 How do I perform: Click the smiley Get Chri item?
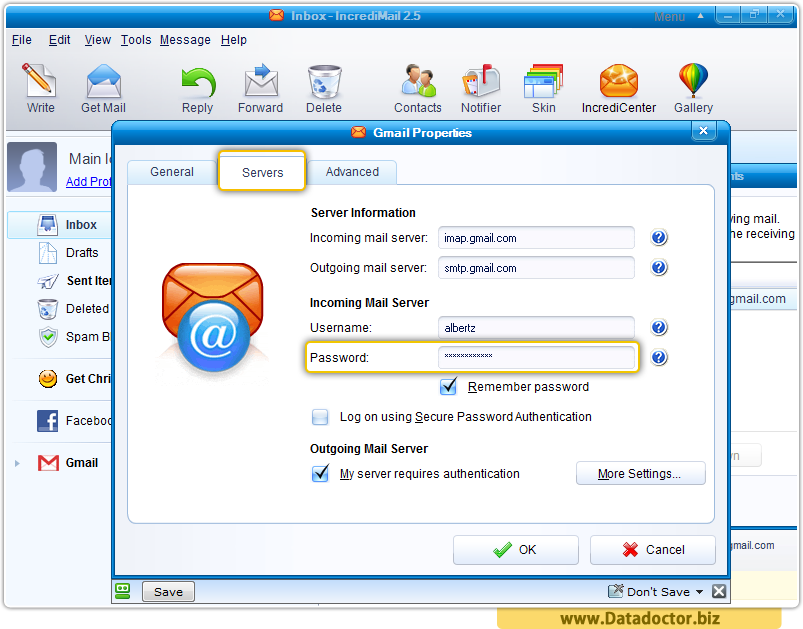click(74, 379)
